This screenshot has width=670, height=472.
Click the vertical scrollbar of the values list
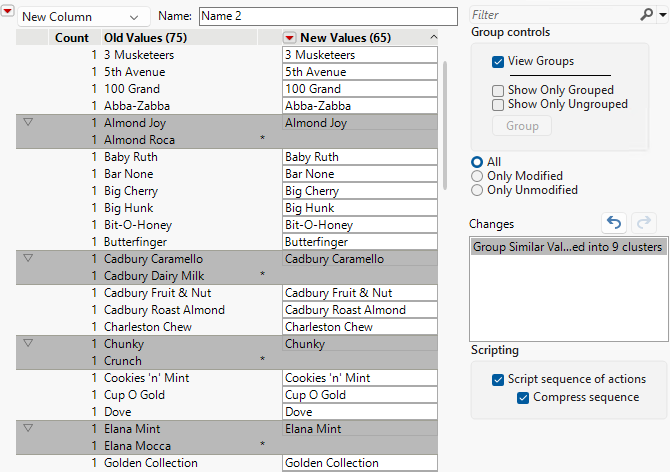point(445,125)
